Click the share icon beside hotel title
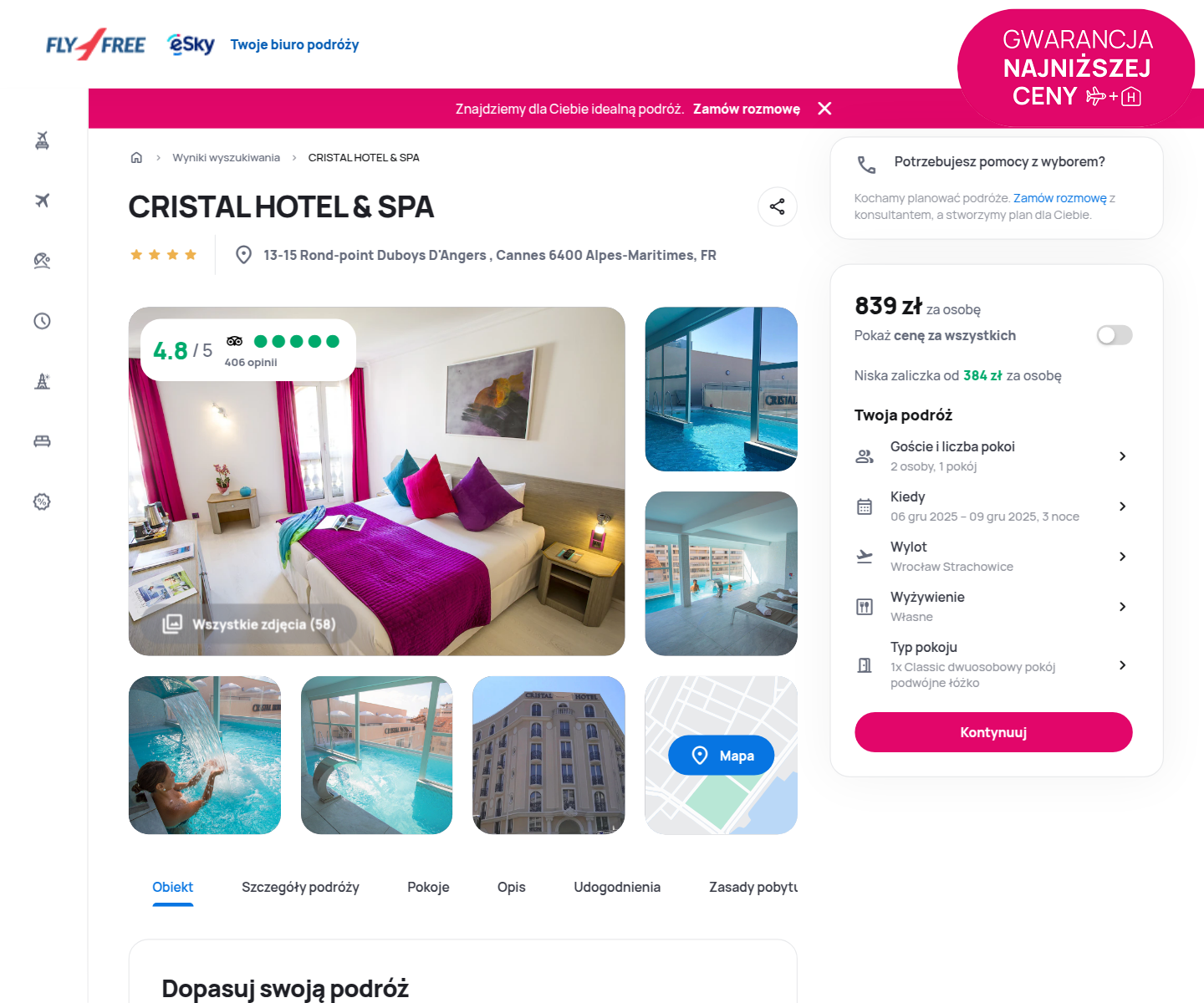1204x1003 pixels. 777,206
